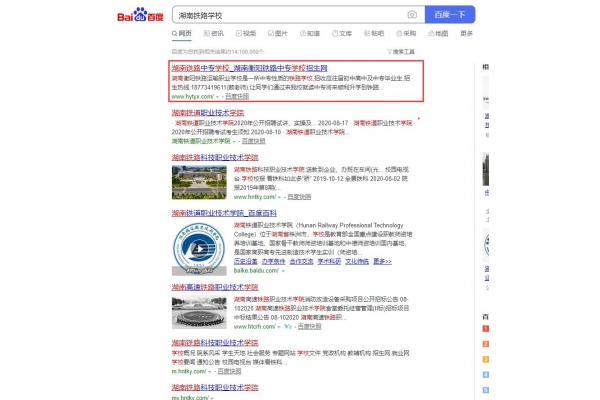Open 百度快照 beside m.hntky.com

[x=230, y=371]
